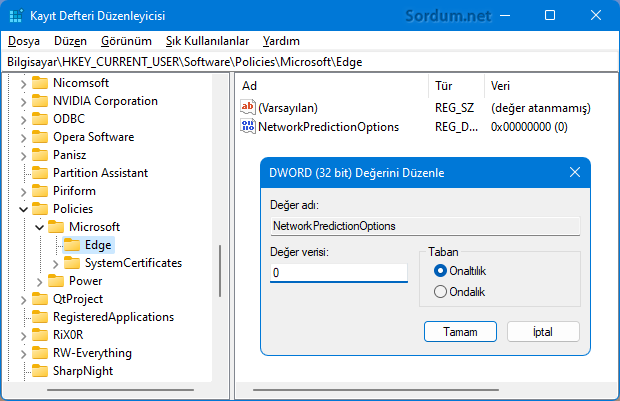620x401 pixels.
Task: Click the ODBC folder icon
Action: click(x=40, y=119)
